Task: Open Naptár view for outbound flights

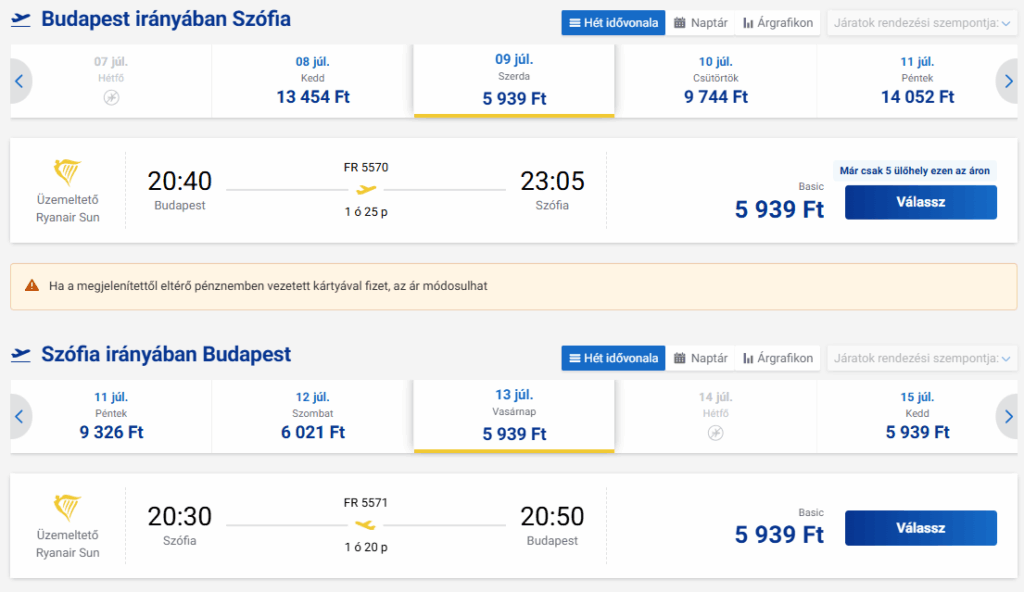Action: tap(700, 23)
